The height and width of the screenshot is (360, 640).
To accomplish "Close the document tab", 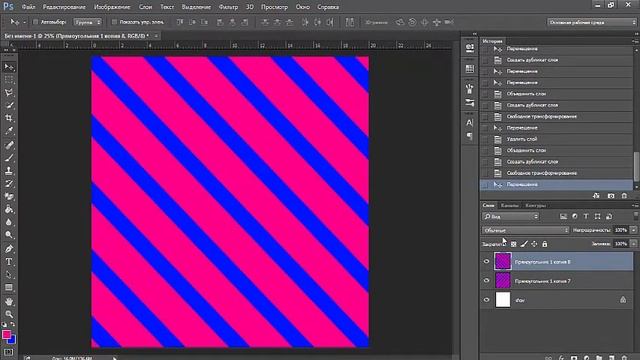I will pyautogui.click(x=156, y=36).
